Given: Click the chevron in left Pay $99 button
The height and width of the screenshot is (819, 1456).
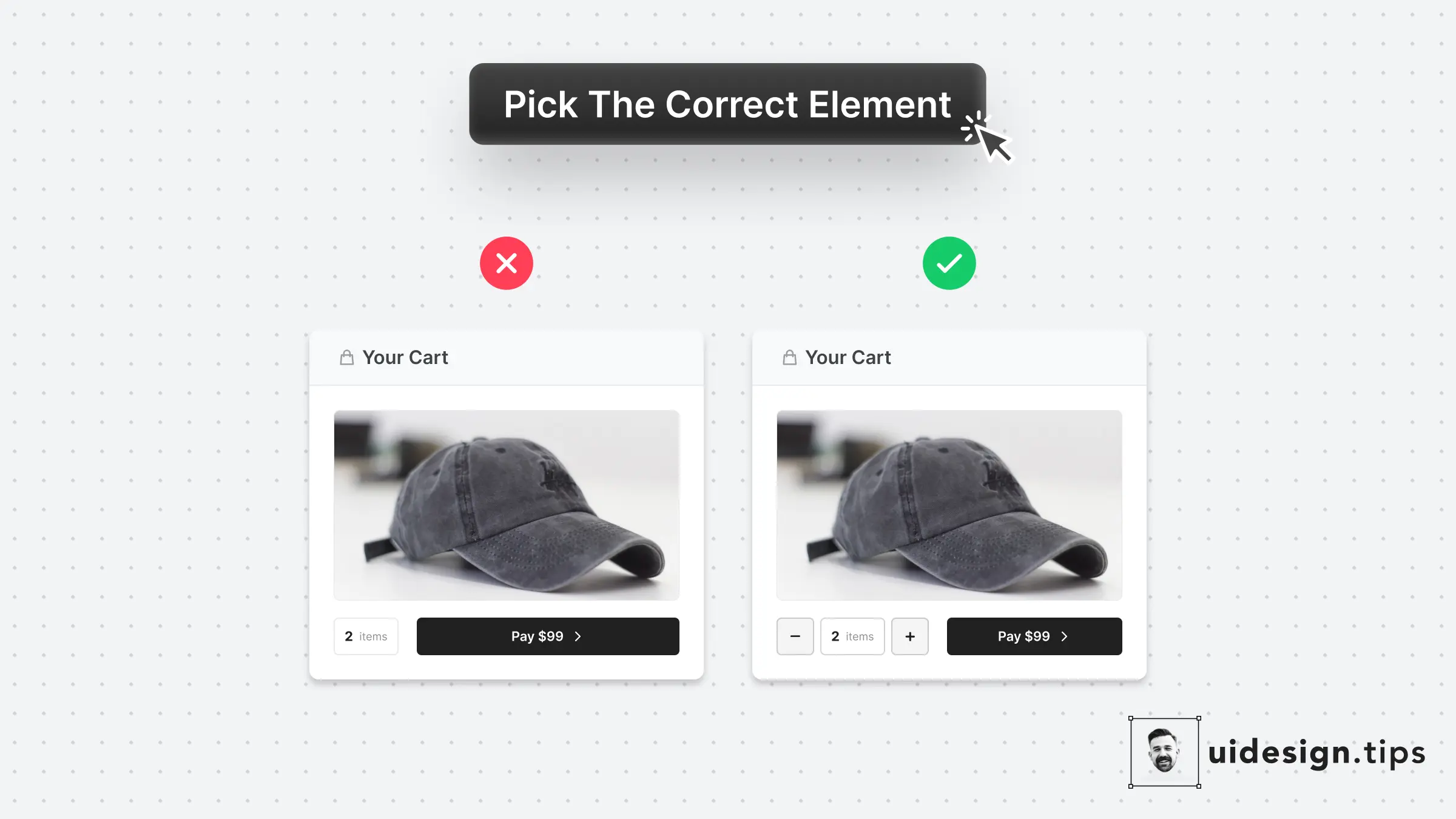Looking at the screenshot, I should click(x=578, y=636).
